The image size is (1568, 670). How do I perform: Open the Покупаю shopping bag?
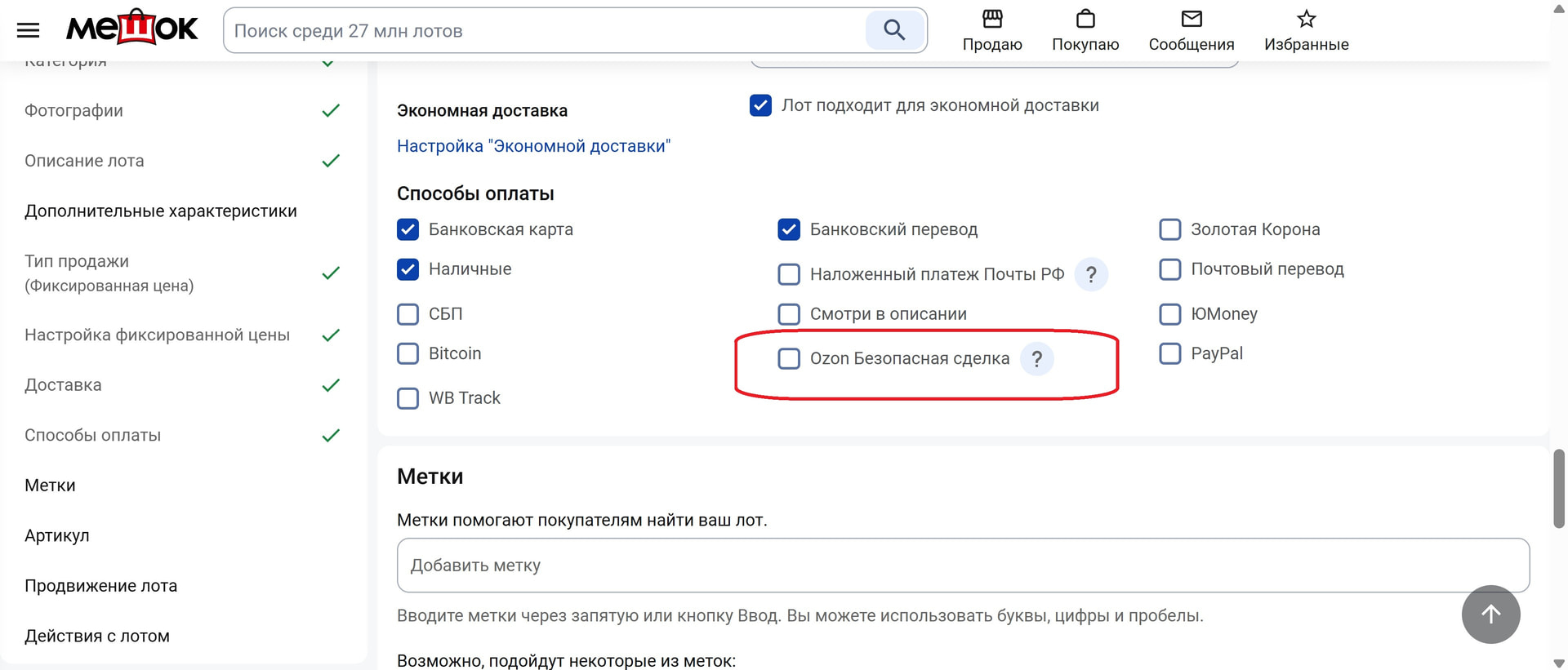coord(1085,19)
